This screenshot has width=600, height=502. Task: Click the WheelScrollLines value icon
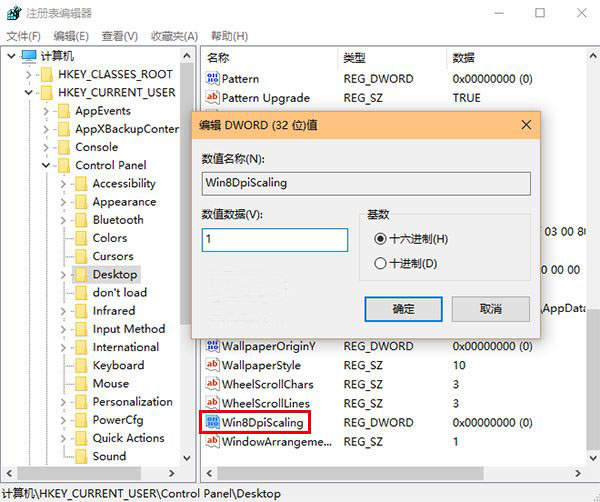click(x=212, y=403)
